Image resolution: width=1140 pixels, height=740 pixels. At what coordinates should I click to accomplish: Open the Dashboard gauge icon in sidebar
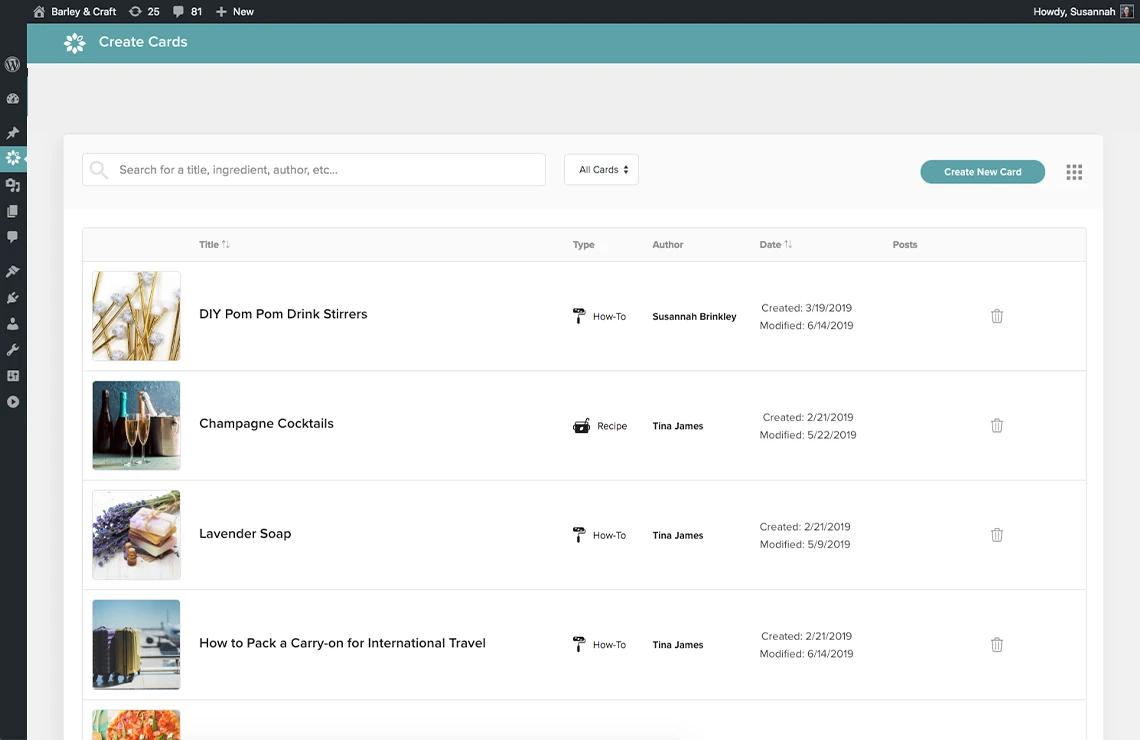coord(12,99)
